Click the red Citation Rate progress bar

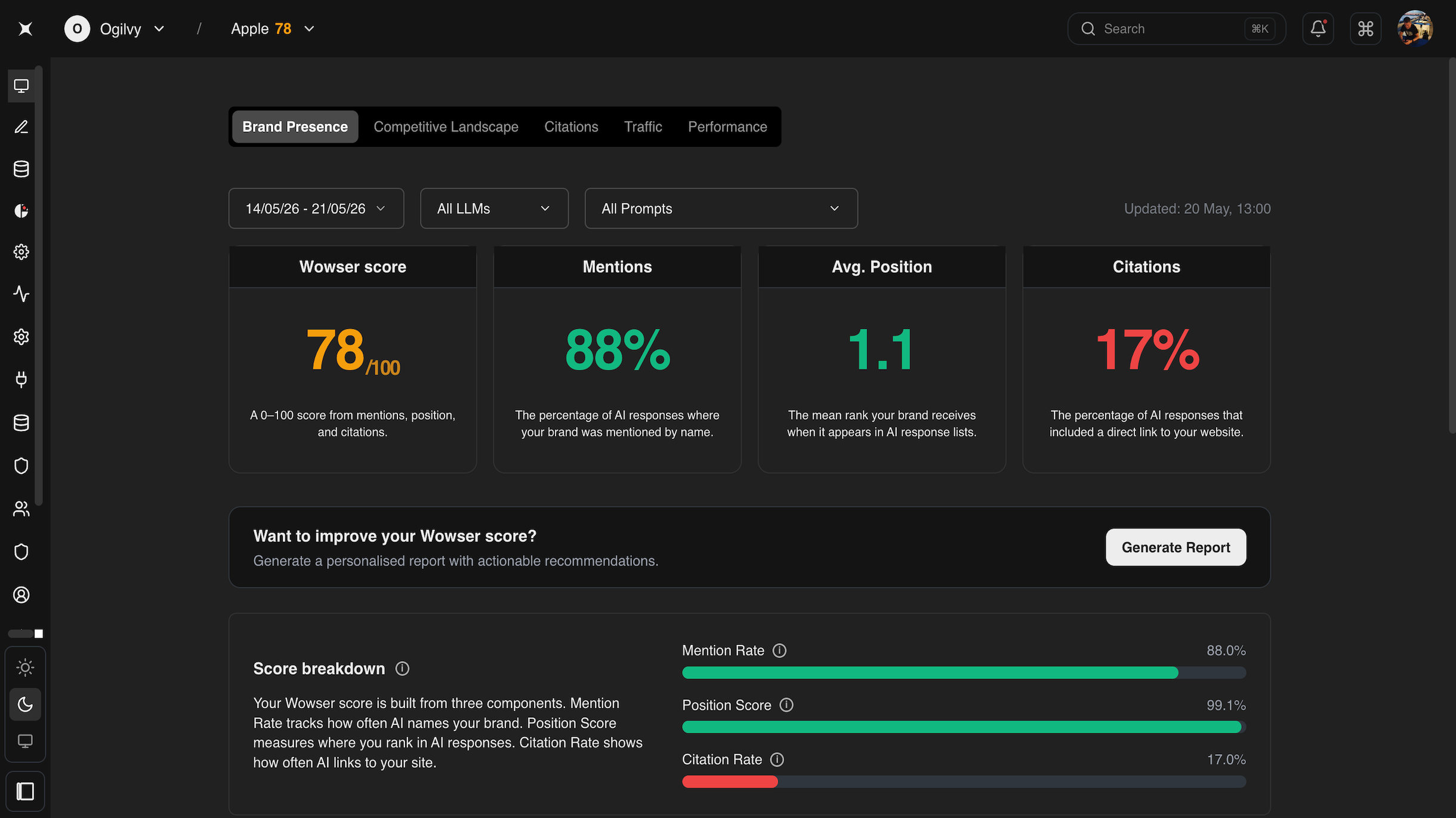pos(730,782)
